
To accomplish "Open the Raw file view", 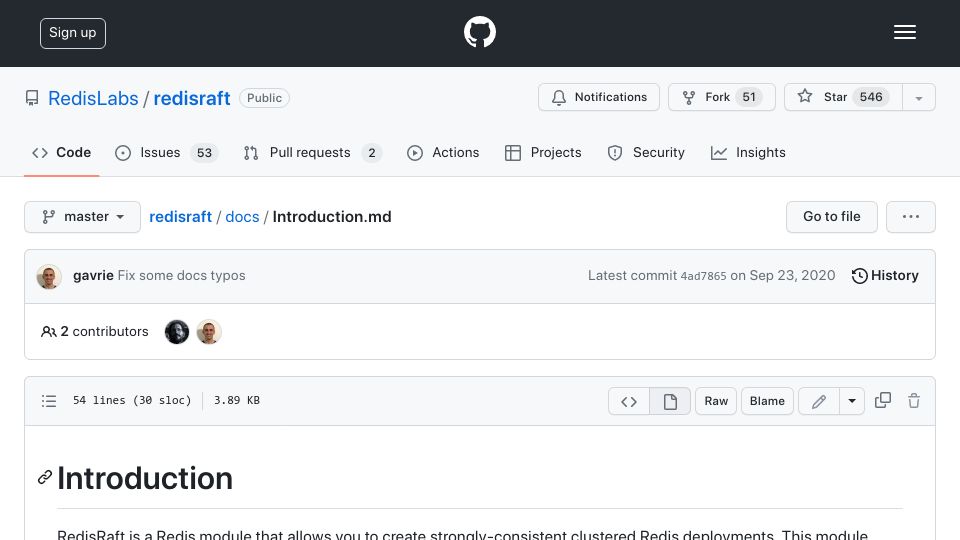I will pos(716,401).
